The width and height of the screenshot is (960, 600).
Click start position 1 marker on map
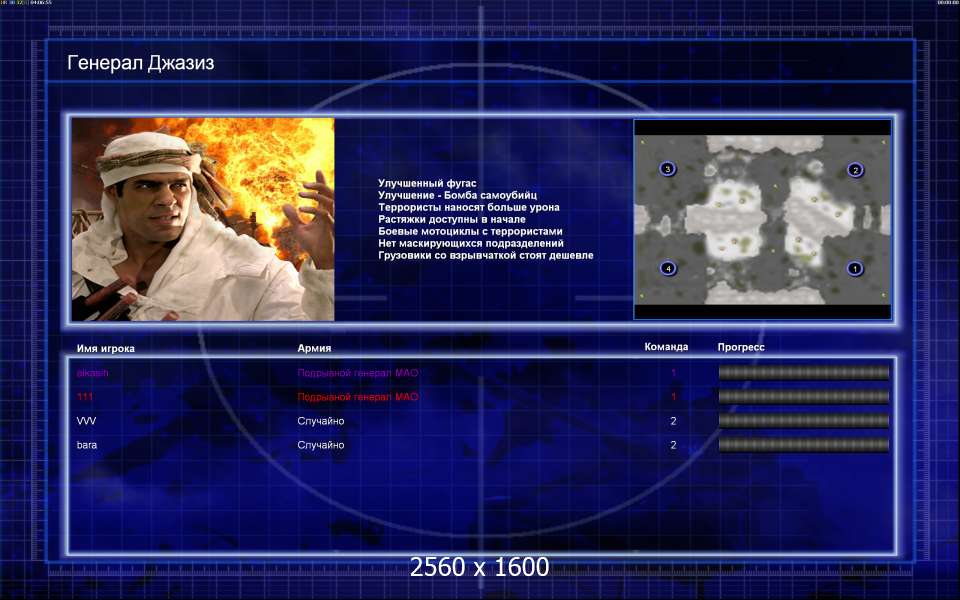tap(855, 268)
